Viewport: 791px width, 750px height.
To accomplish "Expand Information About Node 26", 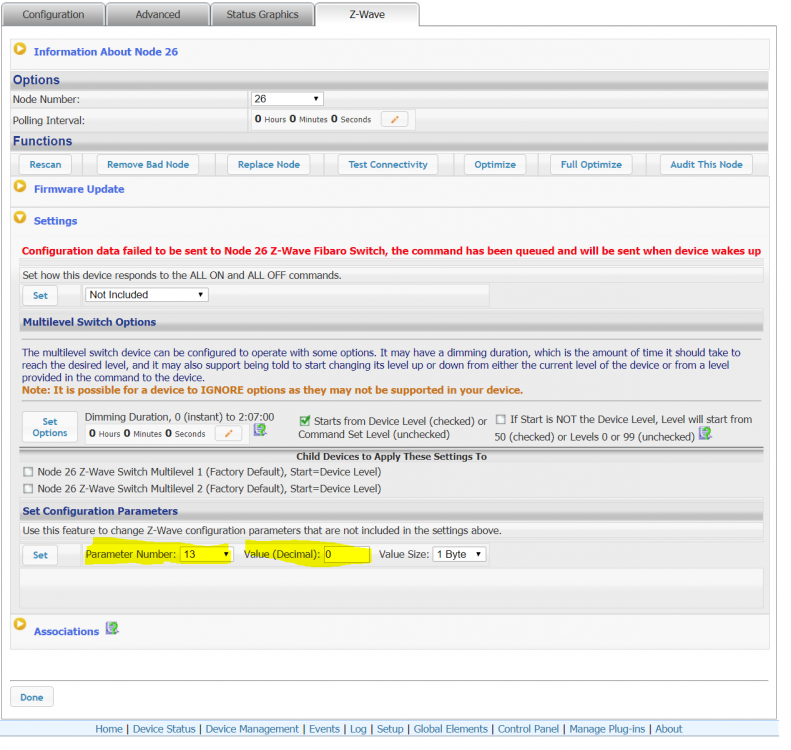I will 20,49.
